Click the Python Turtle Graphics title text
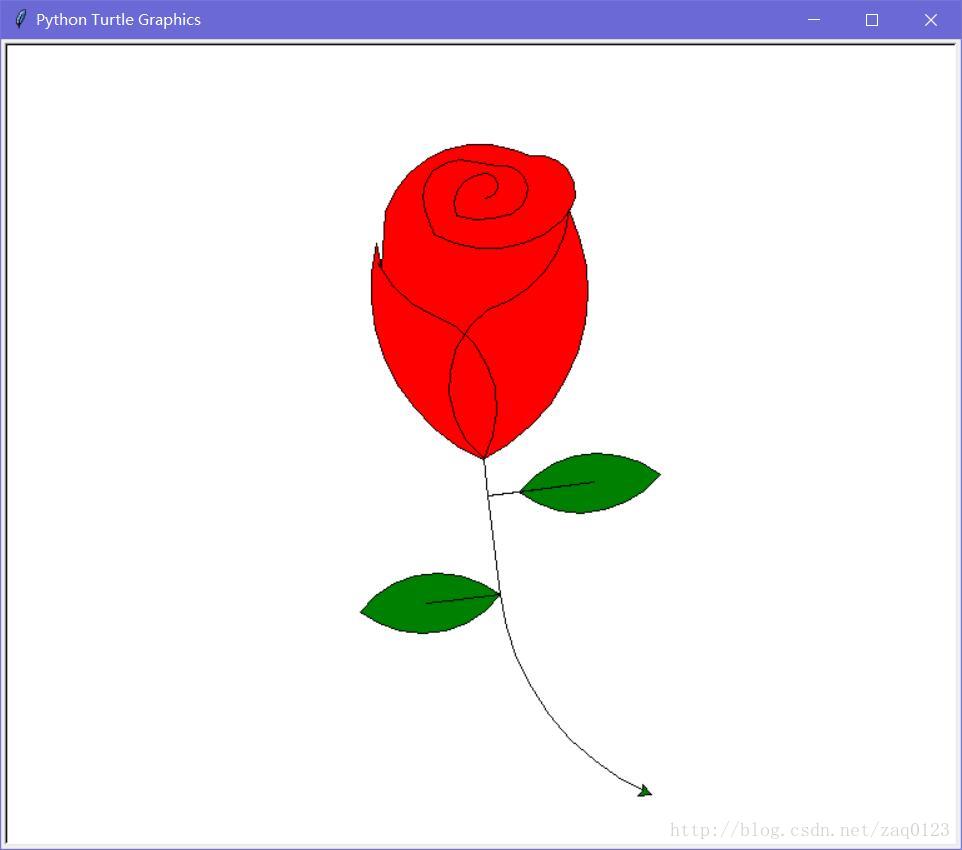This screenshot has height=850, width=962. (118, 20)
